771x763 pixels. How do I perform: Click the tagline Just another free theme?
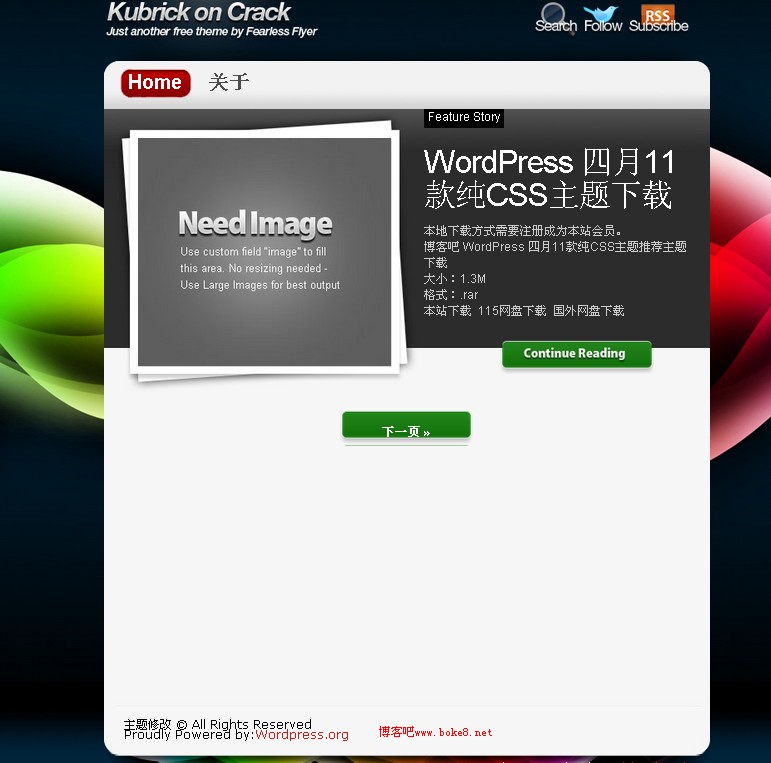pyautogui.click(x=211, y=31)
